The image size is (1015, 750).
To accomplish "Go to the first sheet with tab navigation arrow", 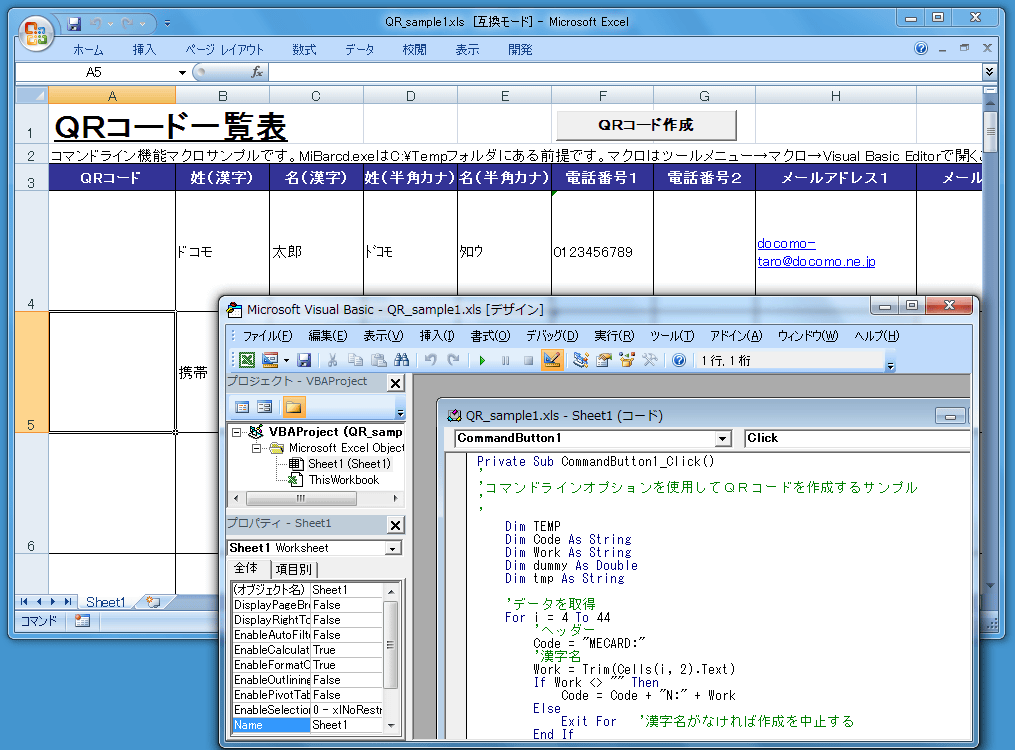I will tap(24, 602).
